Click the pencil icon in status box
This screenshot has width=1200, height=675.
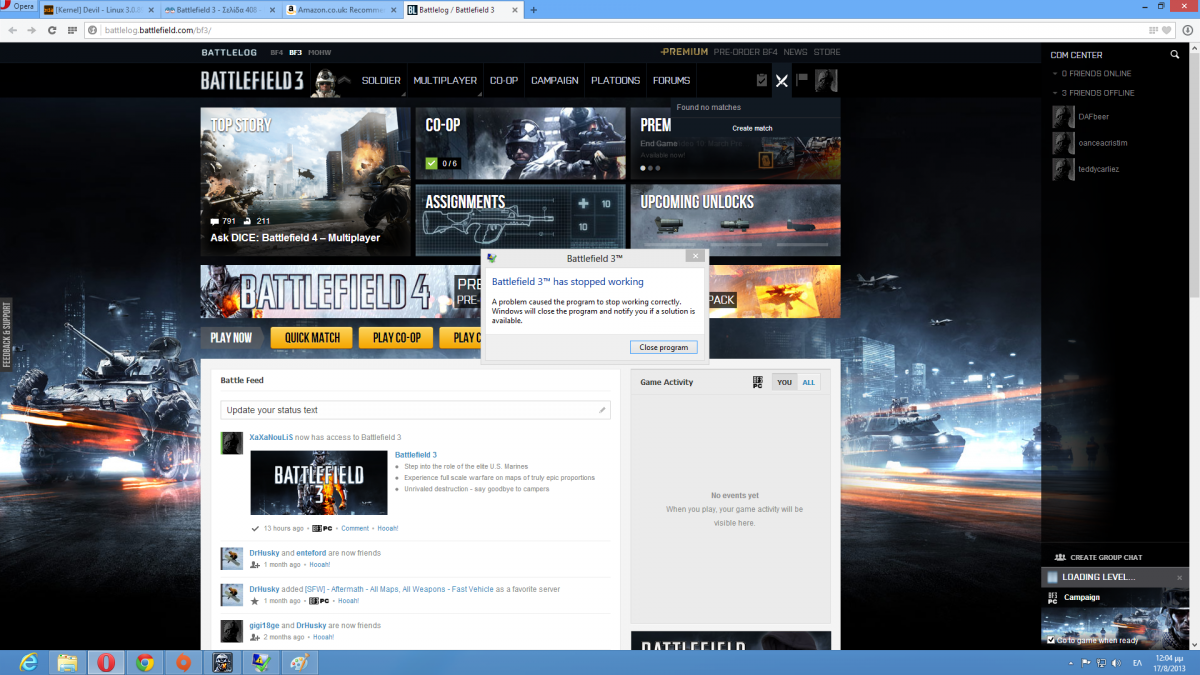click(602, 410)
